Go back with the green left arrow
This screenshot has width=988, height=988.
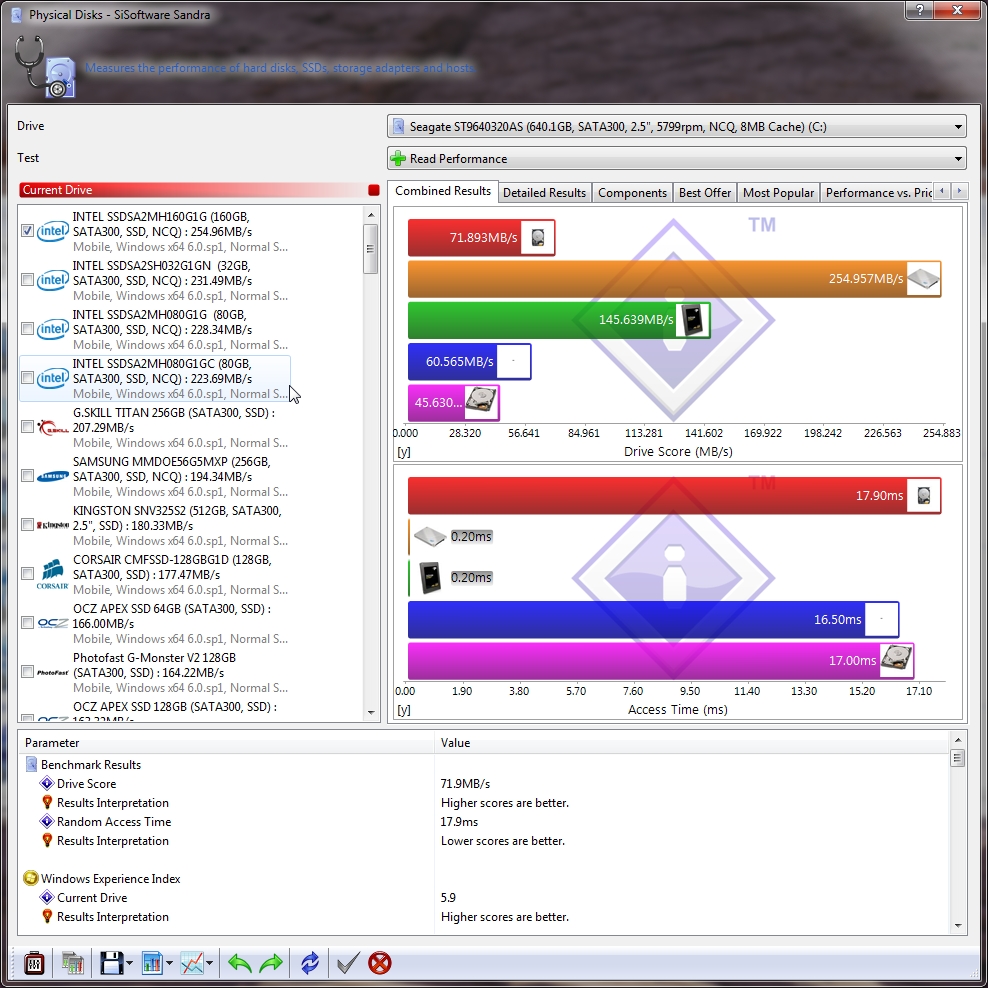point(239,963)
